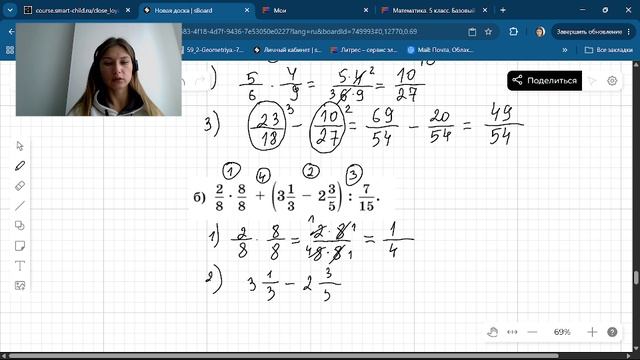
Task: Select the insert image tool
Action: [x=20, y=285]
